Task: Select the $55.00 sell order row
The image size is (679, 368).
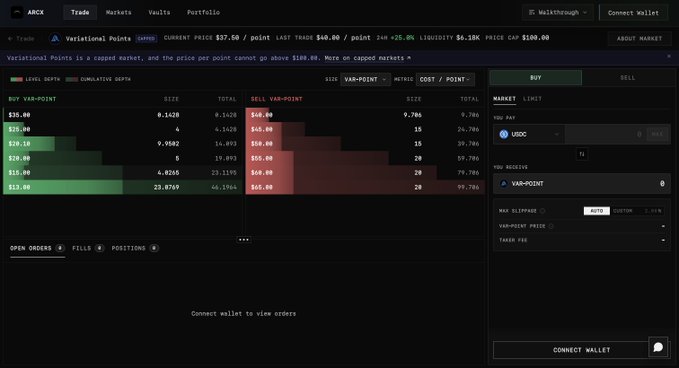Action: tap(365, 158)
